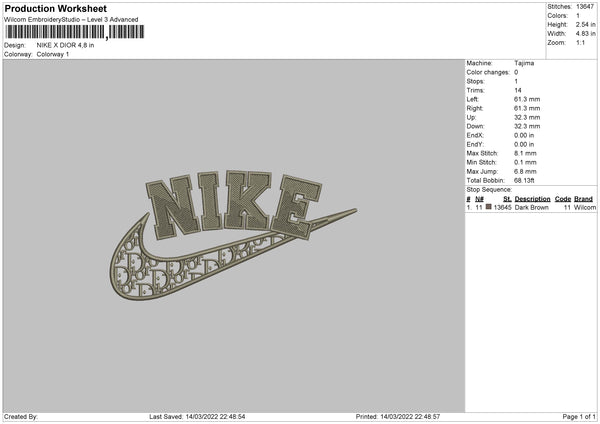Viewport: 600px width, 424px height.
Task: Click the colorway value "Colorway 1"
Action: (53, 54)
